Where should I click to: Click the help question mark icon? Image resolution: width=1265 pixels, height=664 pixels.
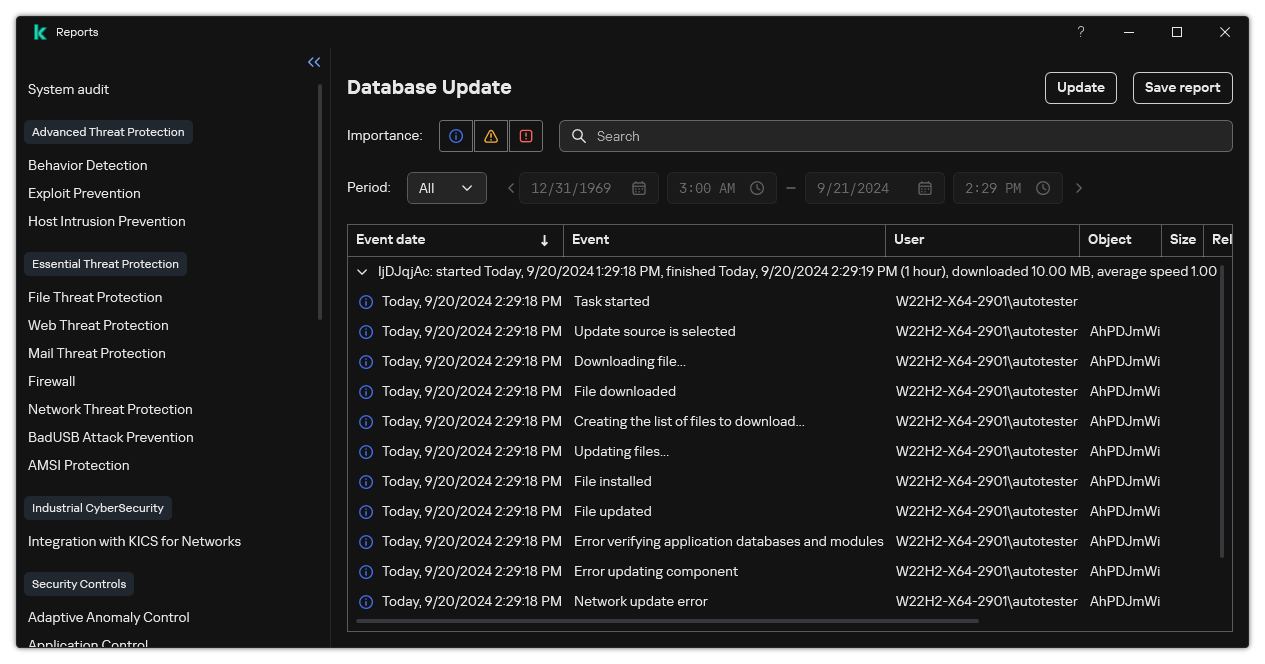(x=1080, y=32)
